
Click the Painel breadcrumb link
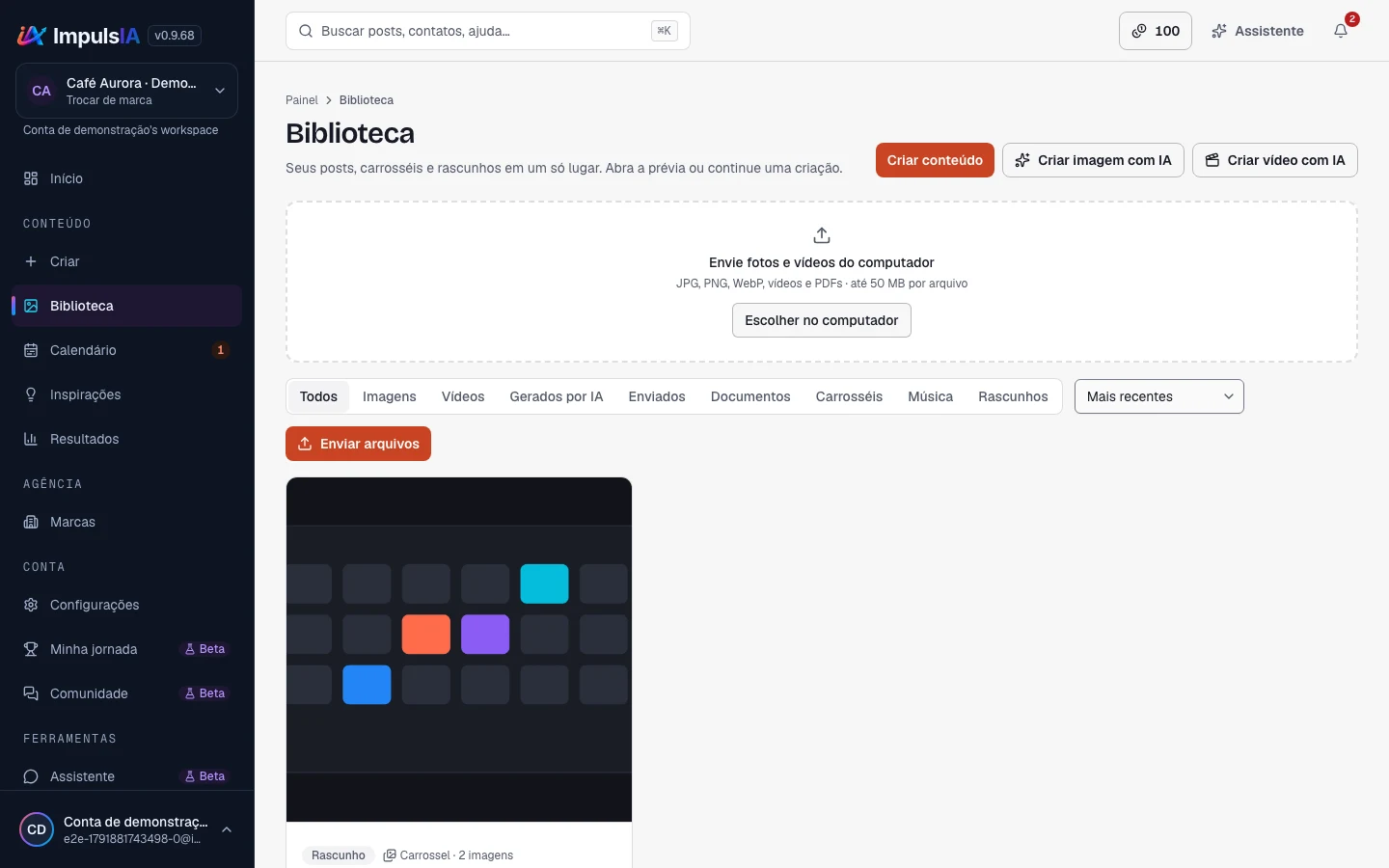pos(302,100)
